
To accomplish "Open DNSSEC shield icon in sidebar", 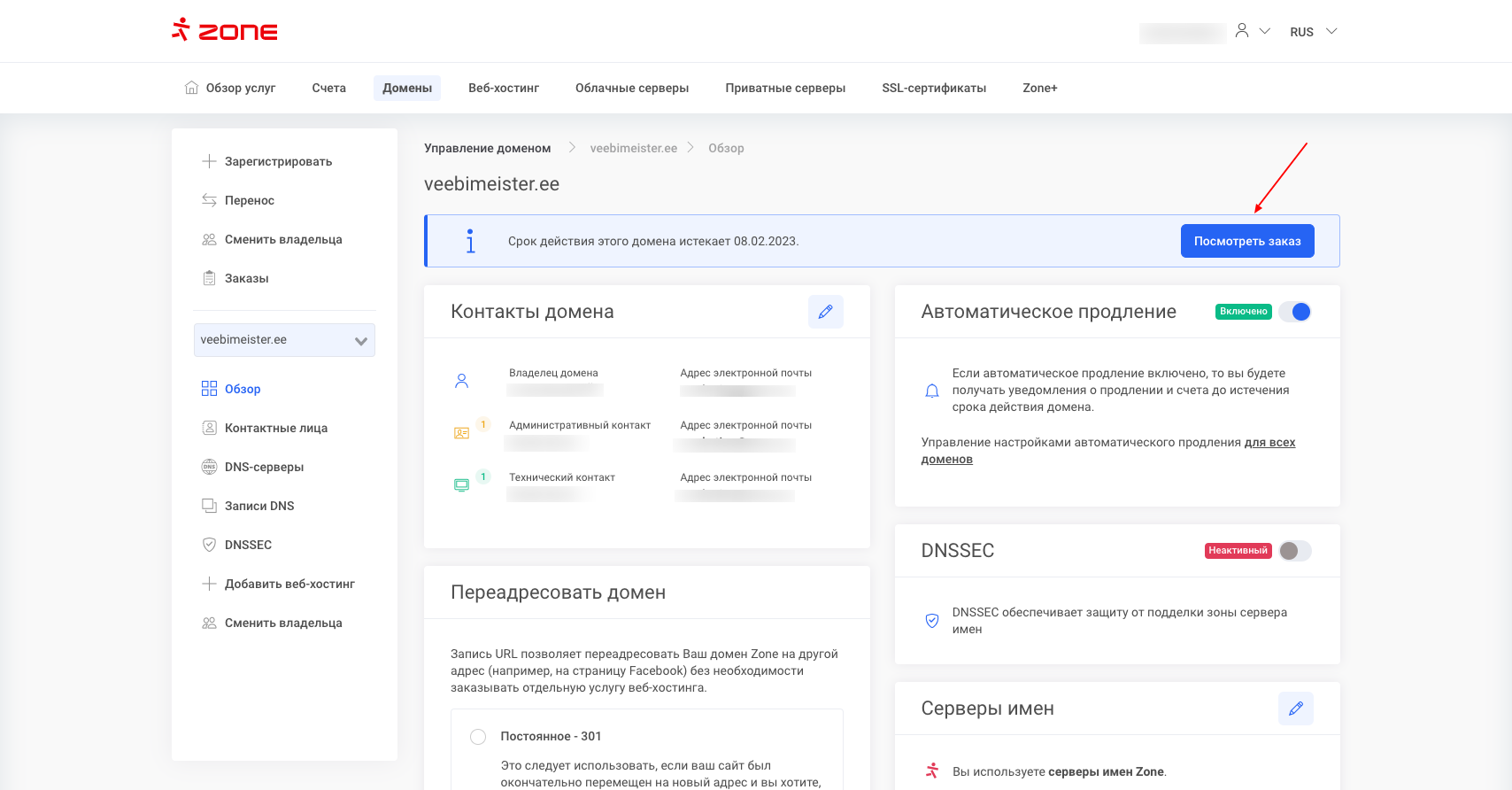I will (x=209, y=545).
